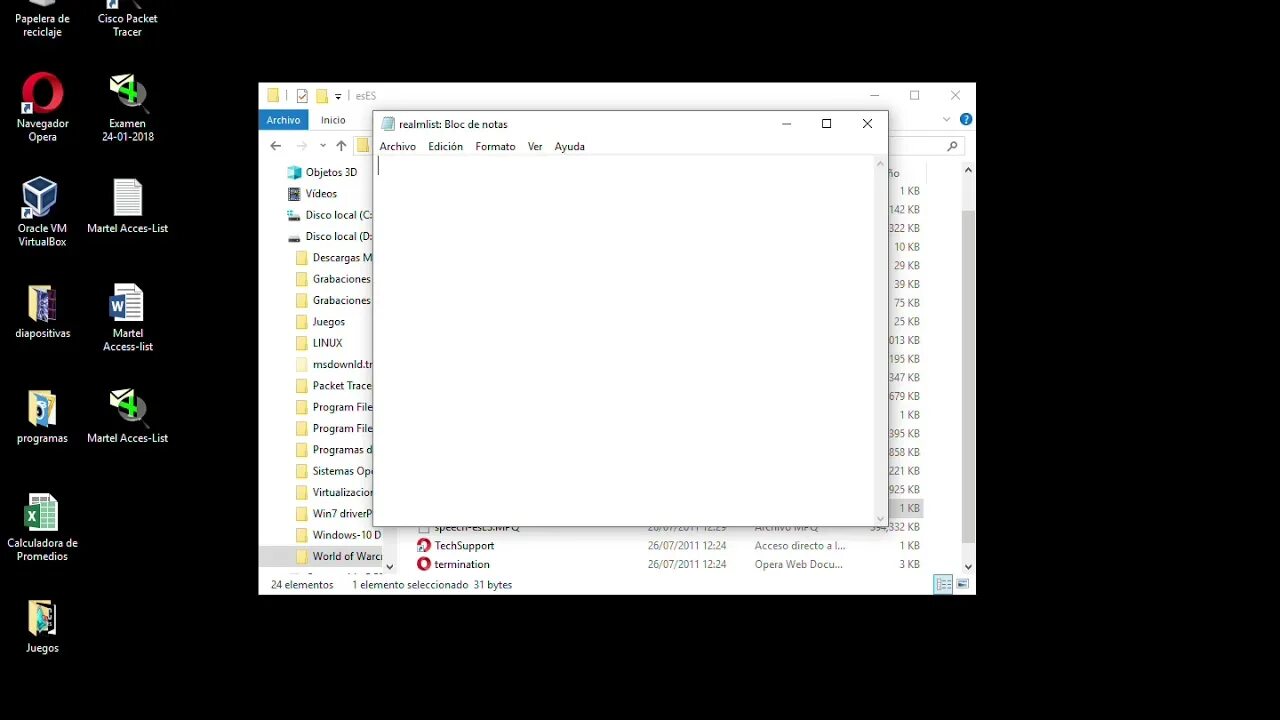Maximize the Notepad window
This screenshot has height=720, width=1280.
[x=826, y=124]
